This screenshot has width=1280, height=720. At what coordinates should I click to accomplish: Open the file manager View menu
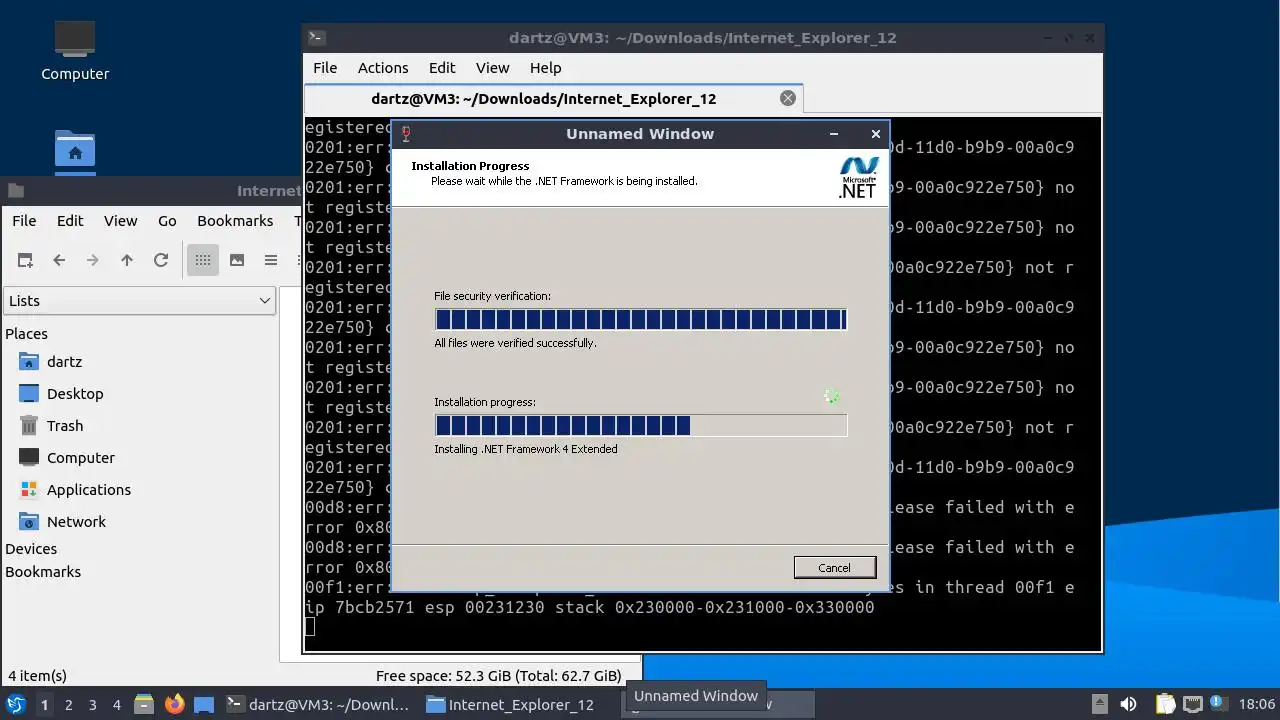point(121,221)
